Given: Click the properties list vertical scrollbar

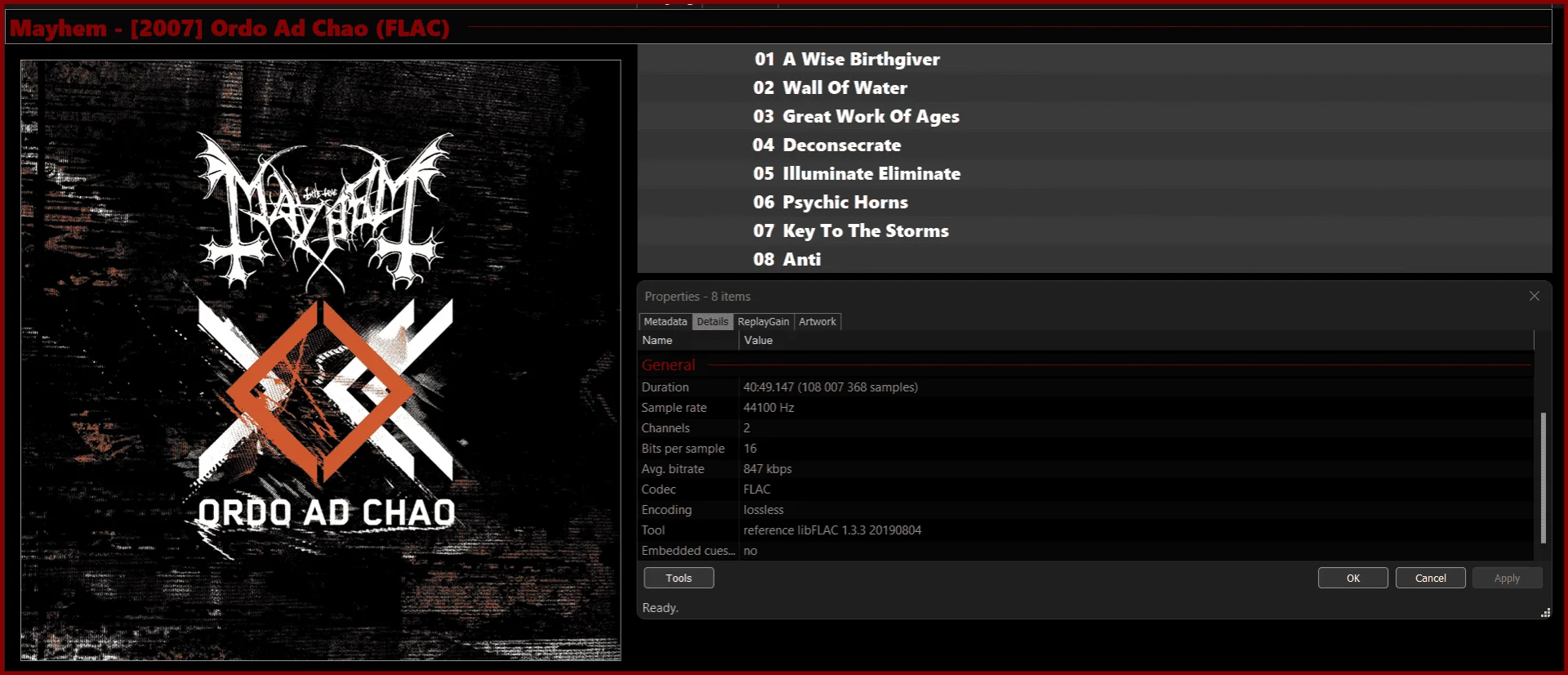Looking at the screenshot, I should click(1543, 477).
